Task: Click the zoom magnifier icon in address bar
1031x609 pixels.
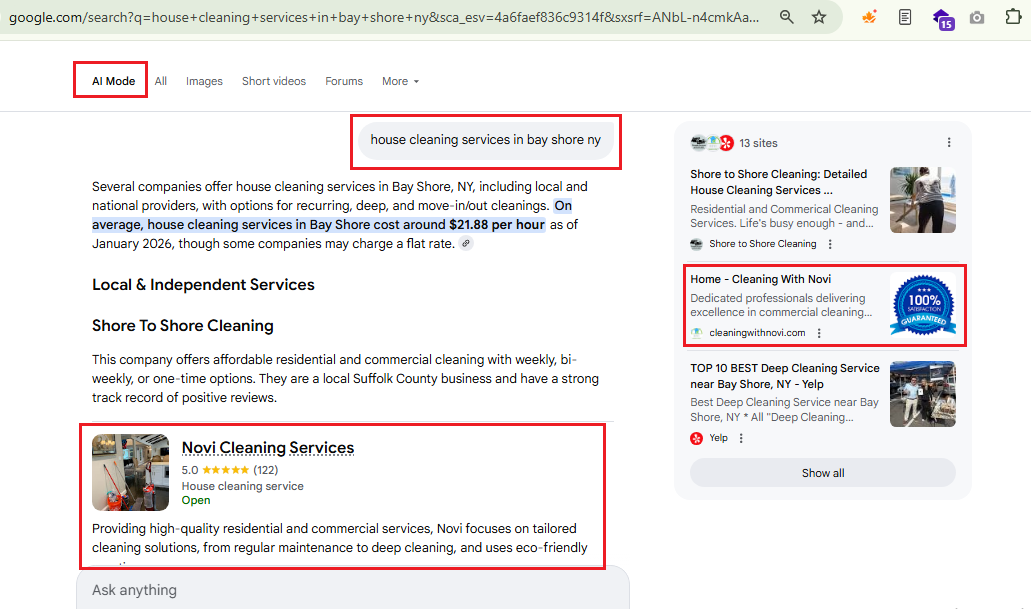Action: tap(787, 17)
